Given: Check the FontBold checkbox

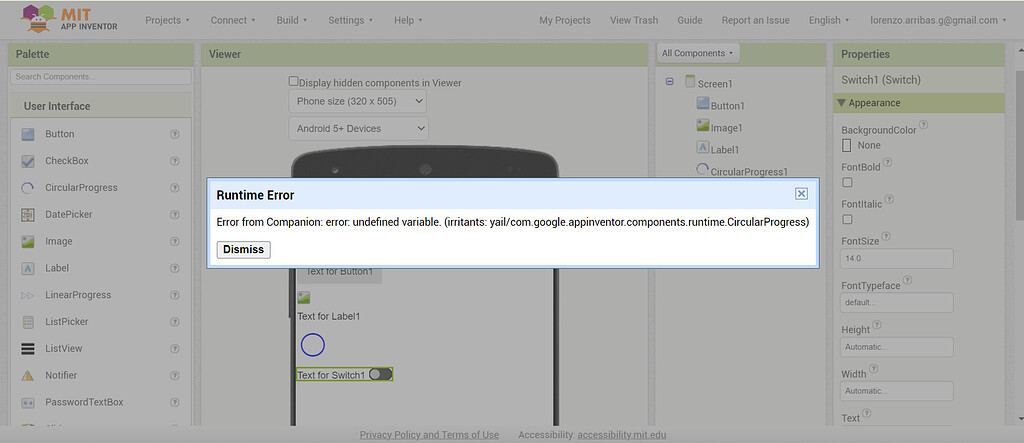Looking at the screenshot, I should tap(847, 182).
